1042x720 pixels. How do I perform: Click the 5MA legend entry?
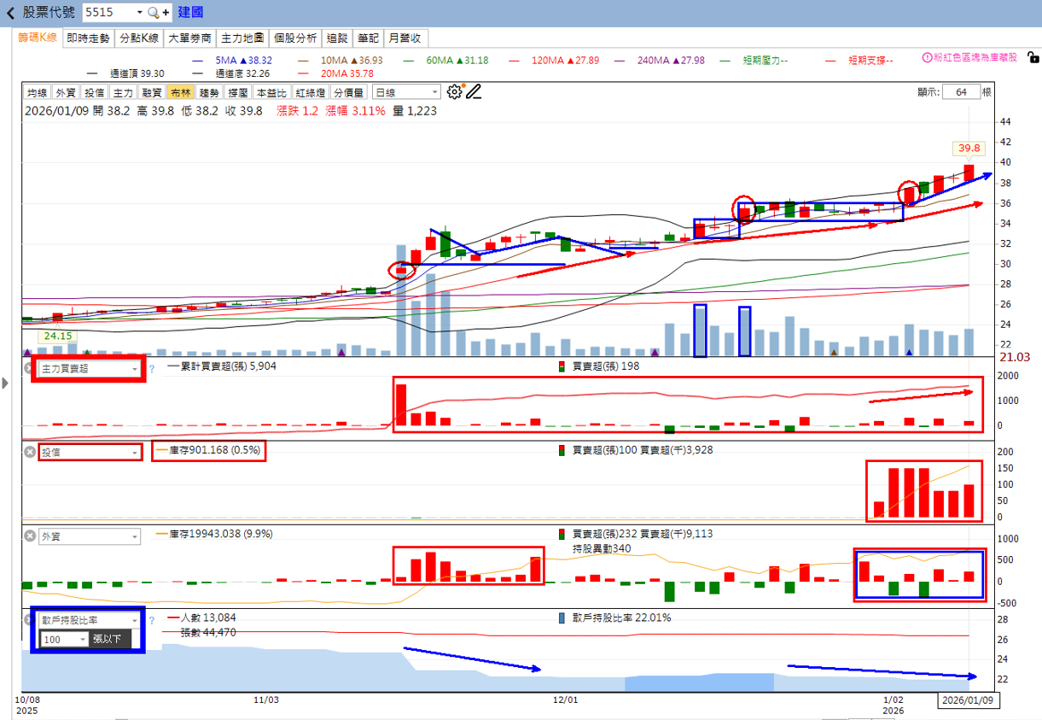[232, 60]
